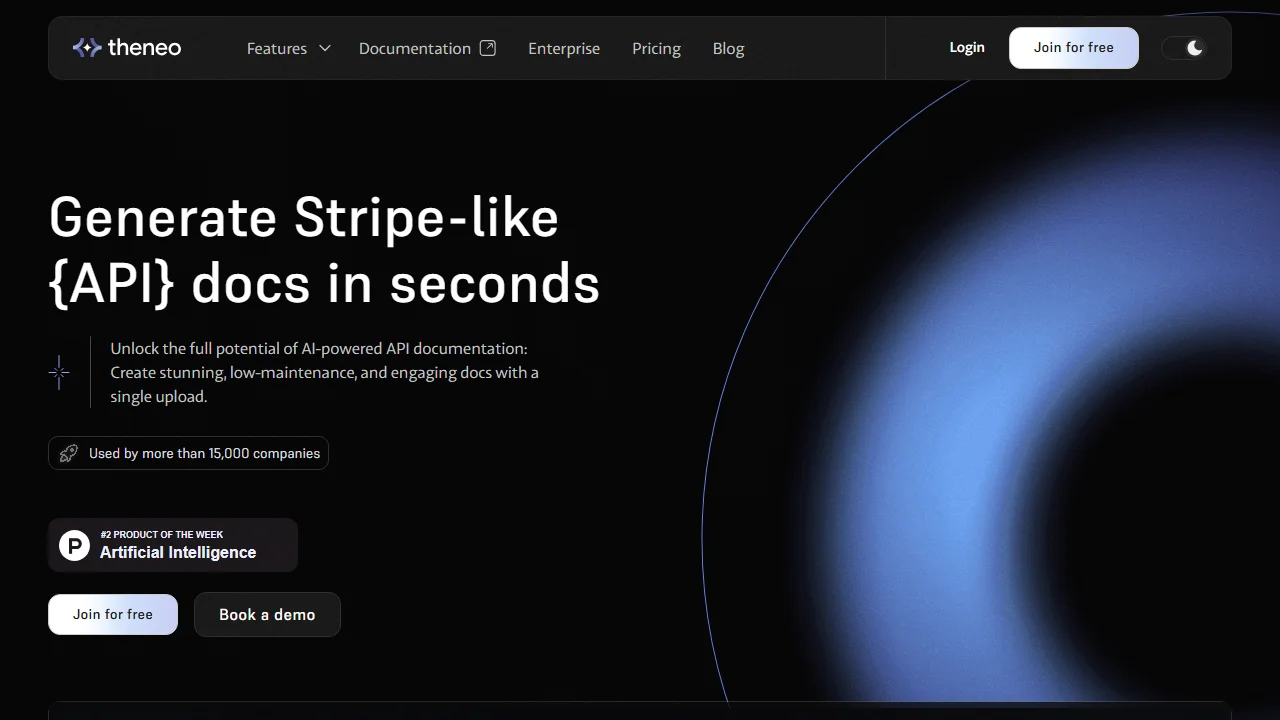
Task: Expand the Features dropdown chevron
Action: coord(324,48)
